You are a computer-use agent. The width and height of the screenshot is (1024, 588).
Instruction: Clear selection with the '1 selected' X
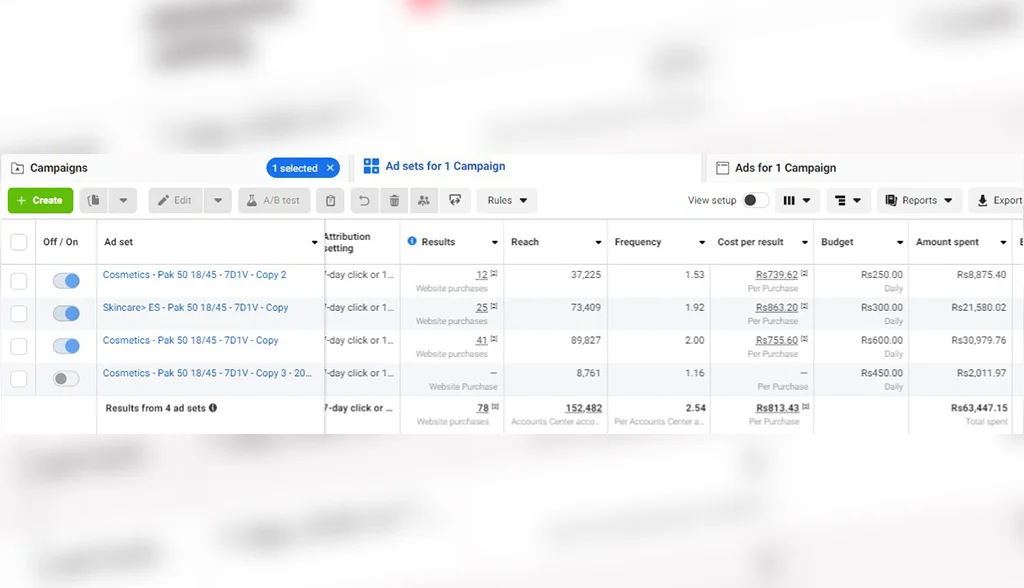tap(330, 168)
